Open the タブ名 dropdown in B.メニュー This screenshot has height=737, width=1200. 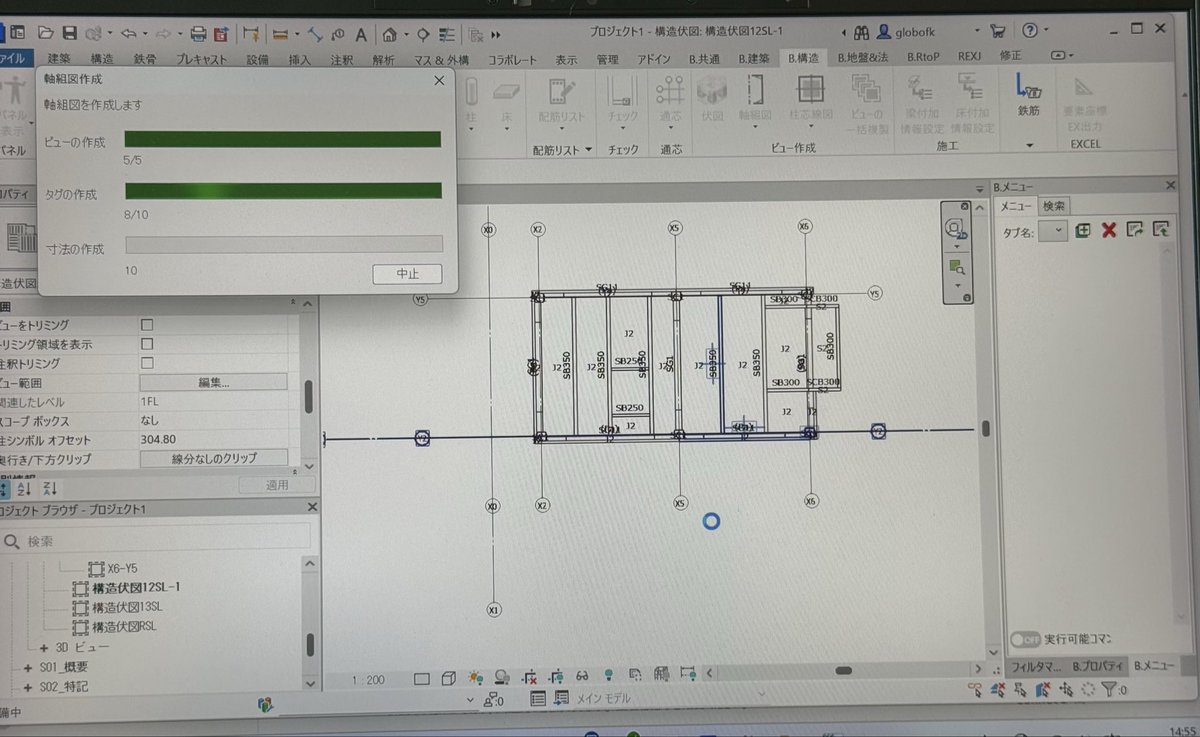point(1052,231)
